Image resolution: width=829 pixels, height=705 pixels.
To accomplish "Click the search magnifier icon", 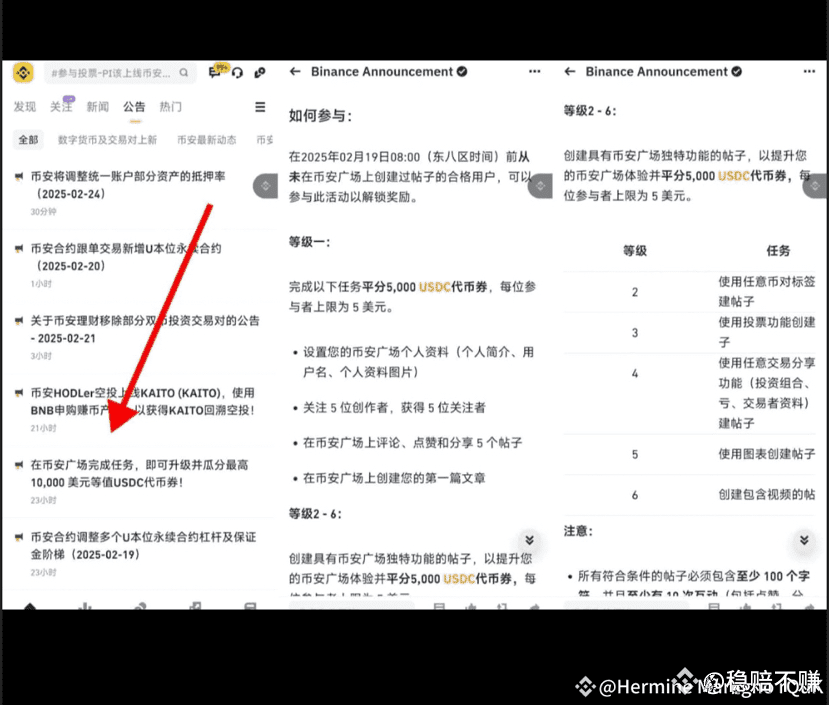I will pyautogui.click(x=183, y=72).
